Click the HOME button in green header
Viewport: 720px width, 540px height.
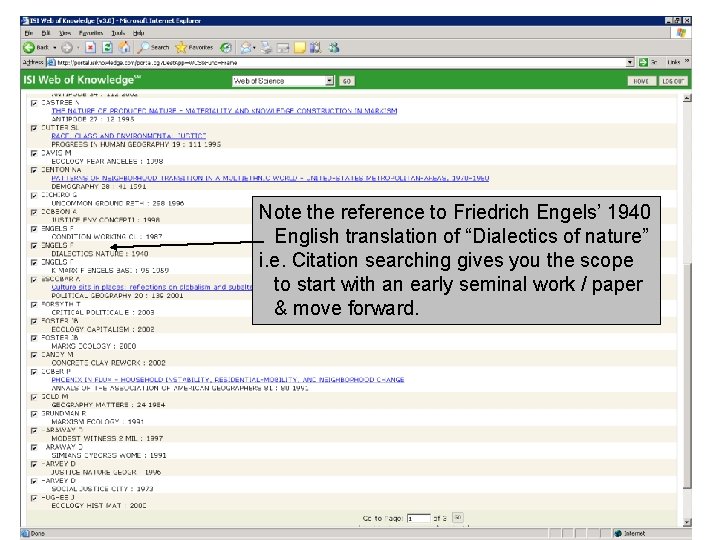(641, 81)
